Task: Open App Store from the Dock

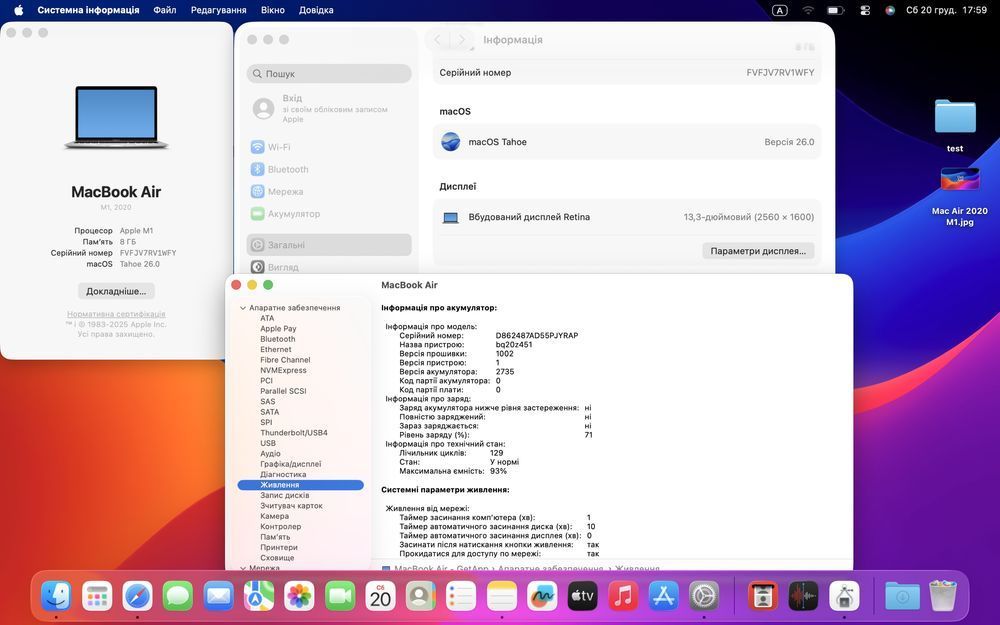Action: click(x=663, y=597)
